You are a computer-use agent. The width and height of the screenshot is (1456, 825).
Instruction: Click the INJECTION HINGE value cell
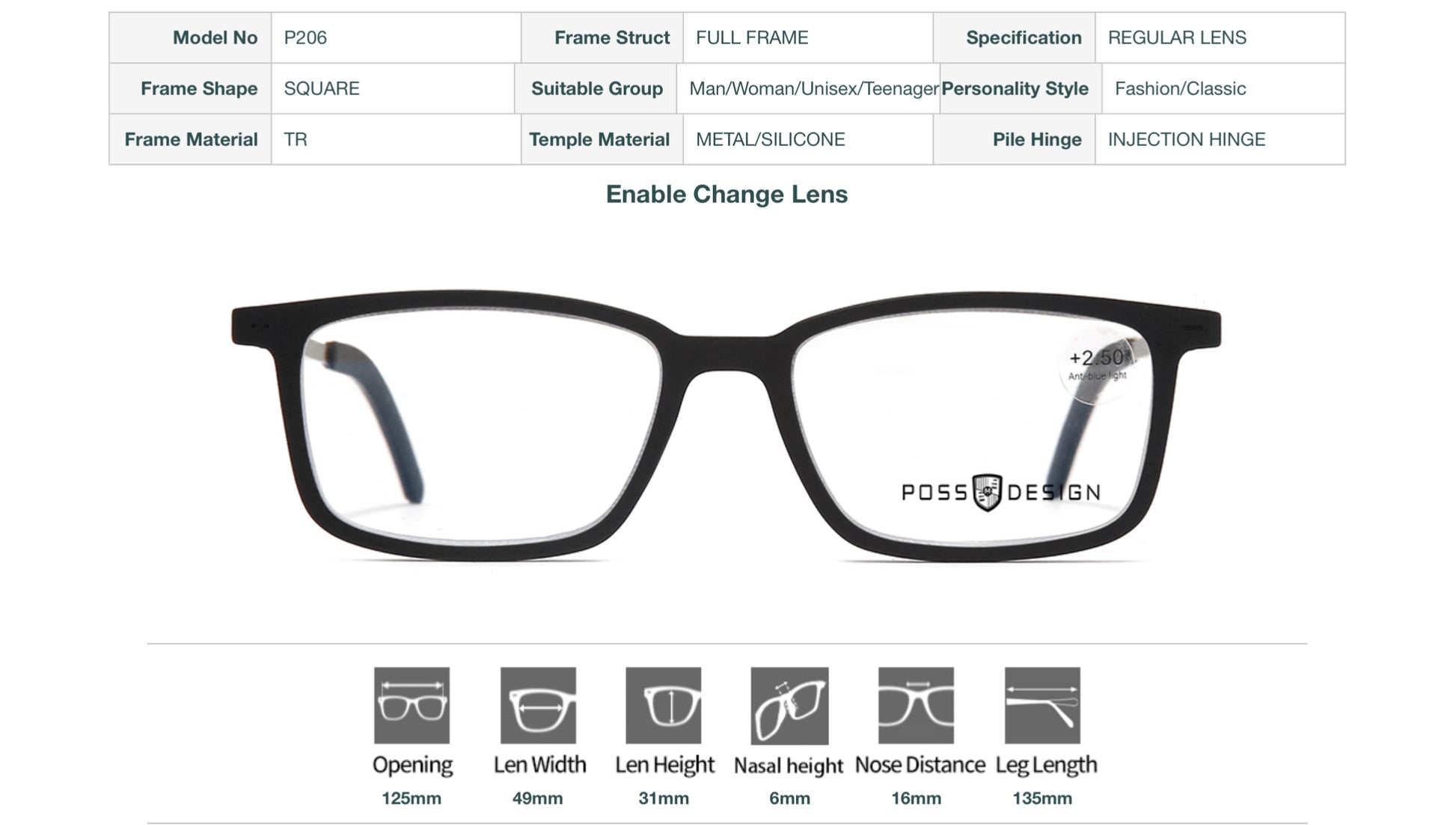coord(1220,139)
